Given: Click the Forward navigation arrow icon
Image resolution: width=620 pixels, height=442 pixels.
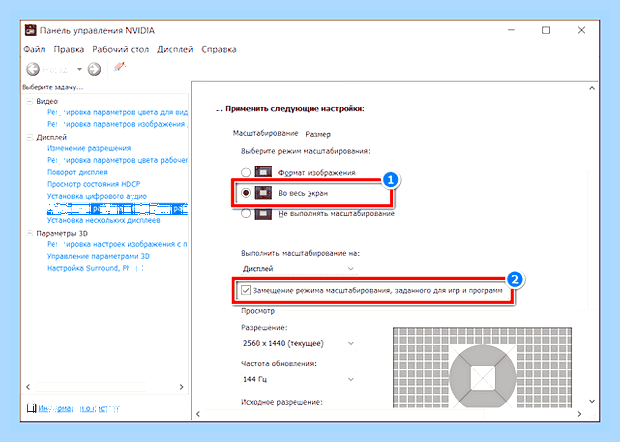Looking at the screenshot, I should click(94, 69).
